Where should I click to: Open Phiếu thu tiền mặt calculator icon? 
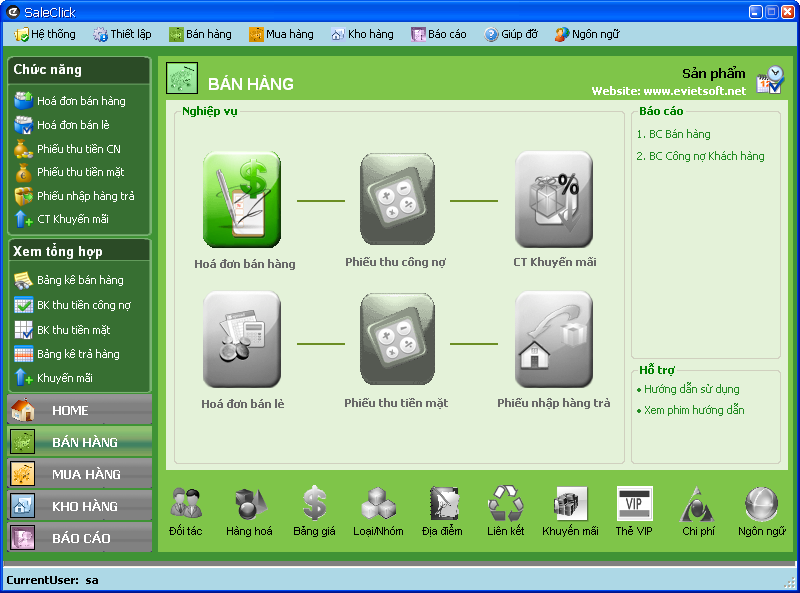click(397, 340)
